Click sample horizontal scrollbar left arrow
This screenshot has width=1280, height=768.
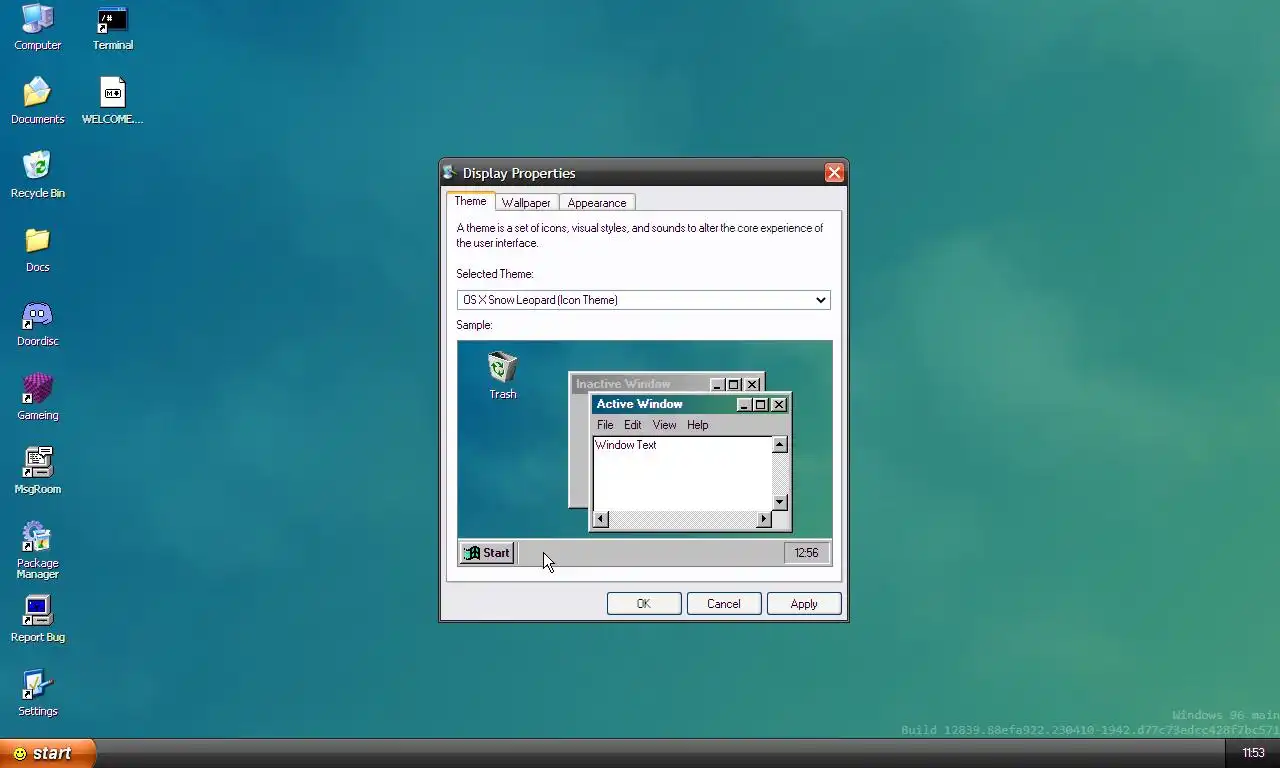(601, 519)
